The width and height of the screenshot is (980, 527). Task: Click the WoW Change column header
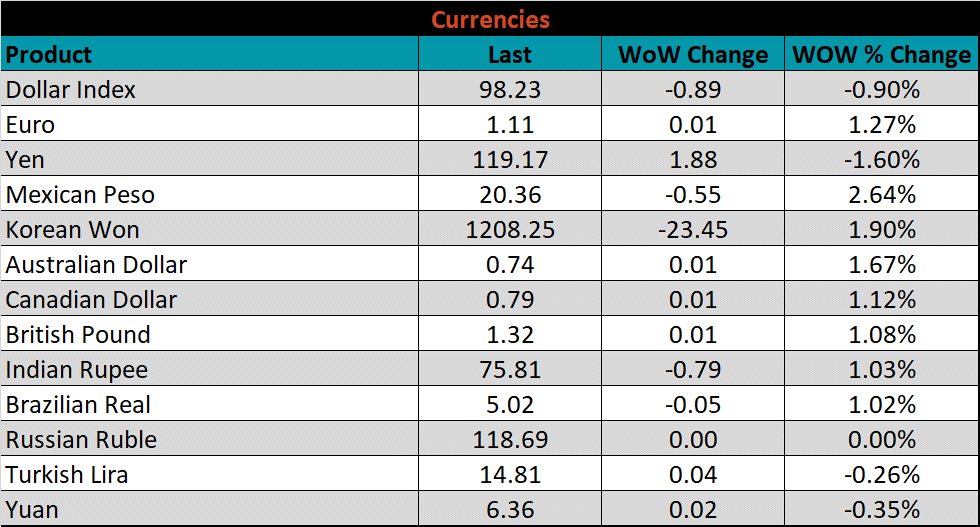pos(693,54)
